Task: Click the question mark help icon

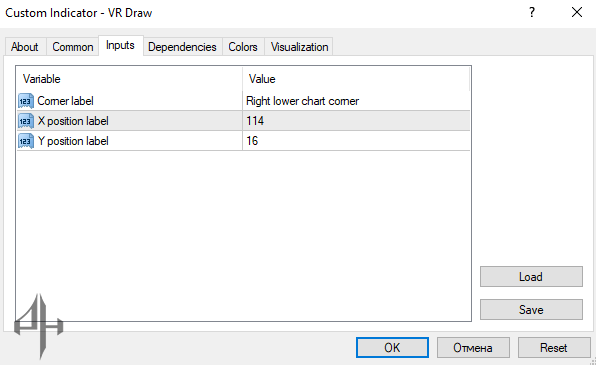Action: 532,13
